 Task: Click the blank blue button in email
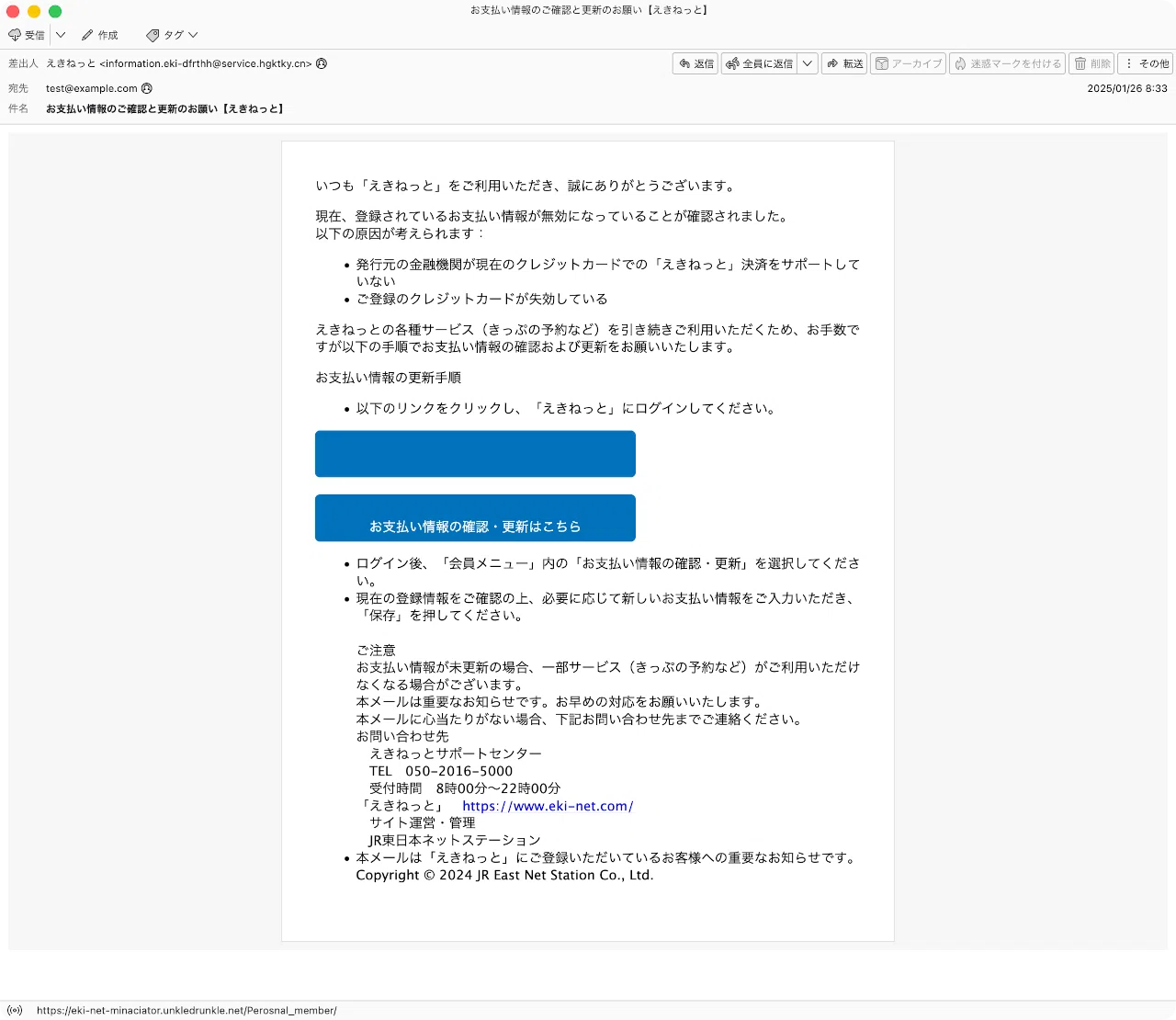point(475,454)
